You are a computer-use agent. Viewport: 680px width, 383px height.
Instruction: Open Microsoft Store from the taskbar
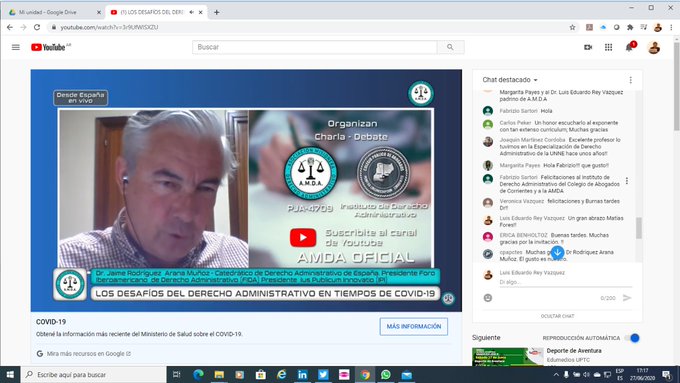coord(261,374)
